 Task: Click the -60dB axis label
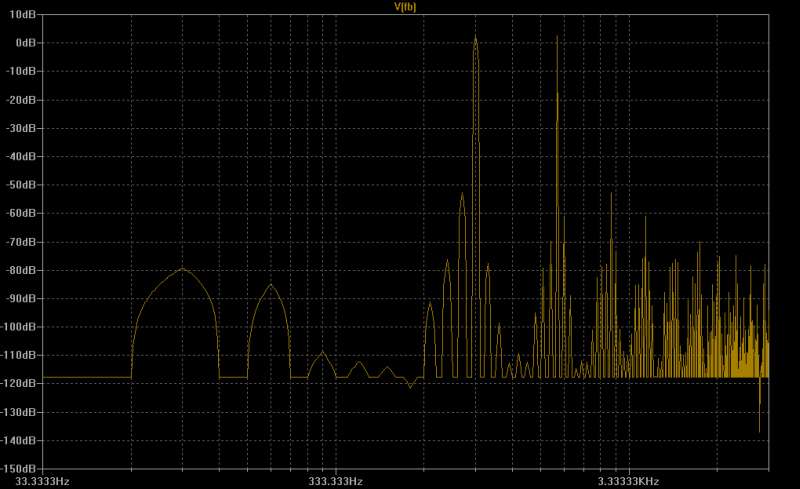tap(21, 213)
